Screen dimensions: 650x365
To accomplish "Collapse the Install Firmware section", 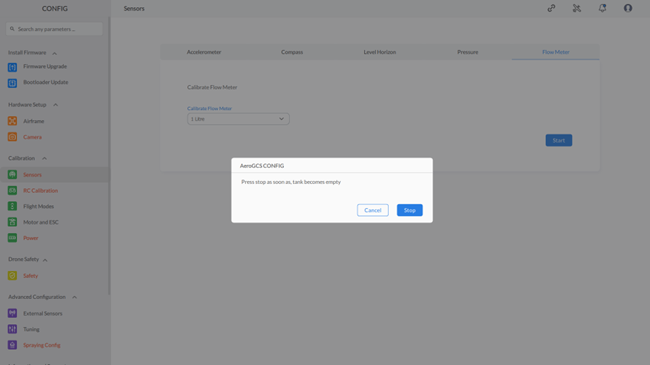I will 54,53.
